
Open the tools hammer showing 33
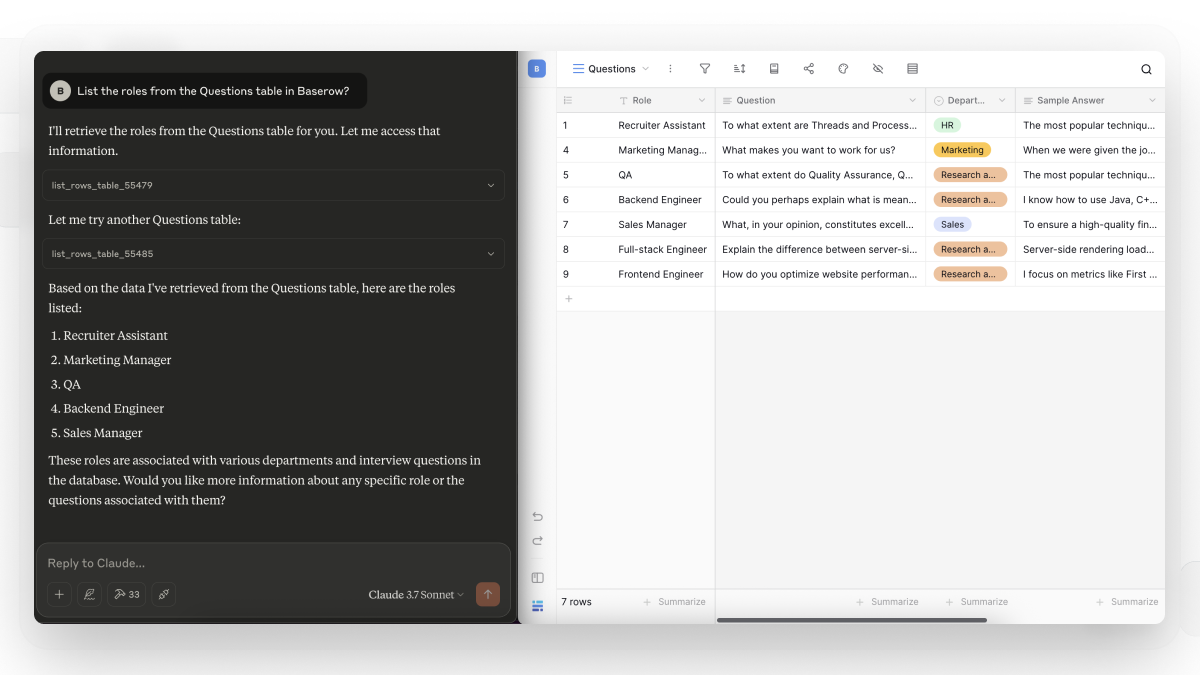pos(127,594)
